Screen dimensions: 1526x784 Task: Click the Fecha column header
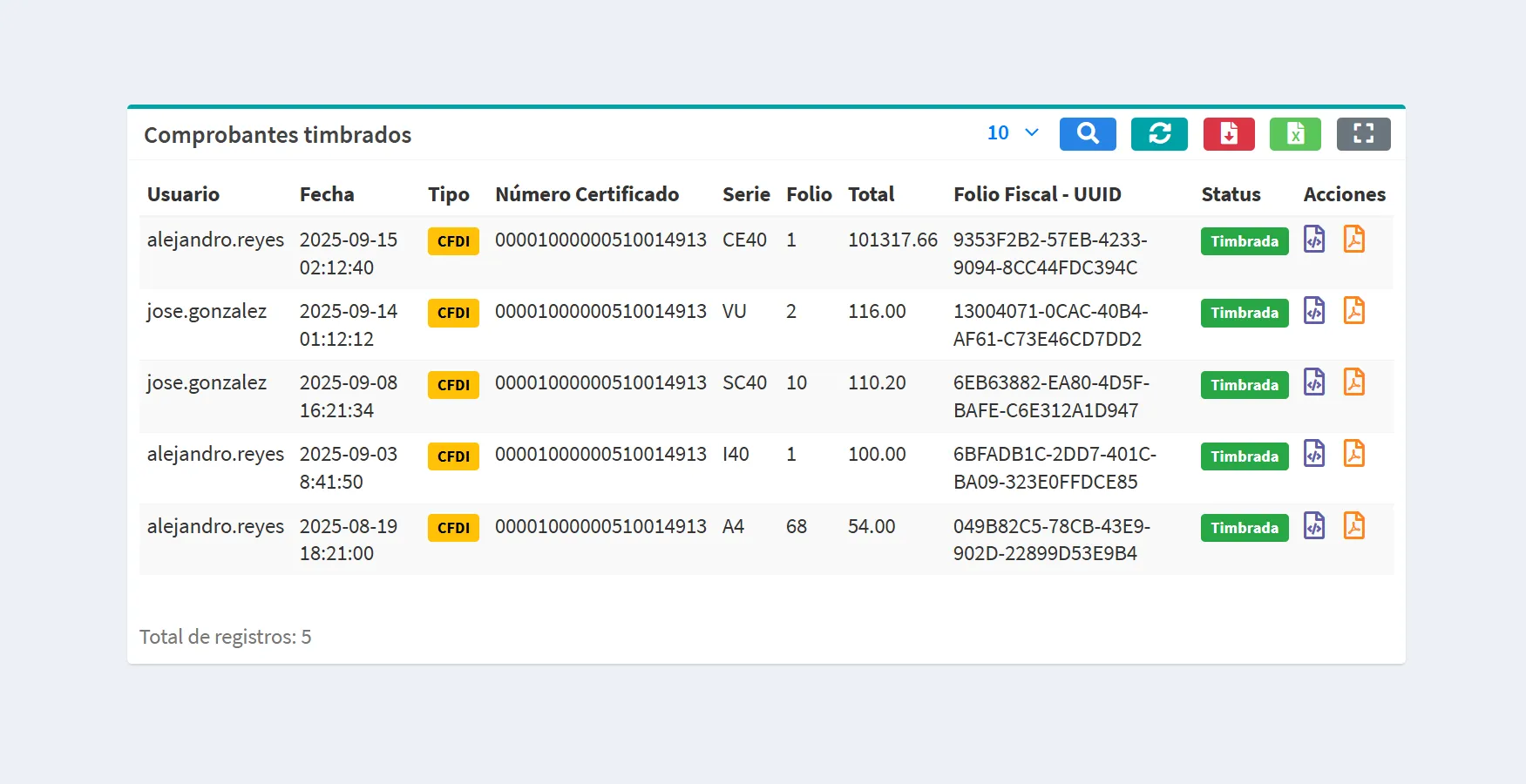click(327, 194)
